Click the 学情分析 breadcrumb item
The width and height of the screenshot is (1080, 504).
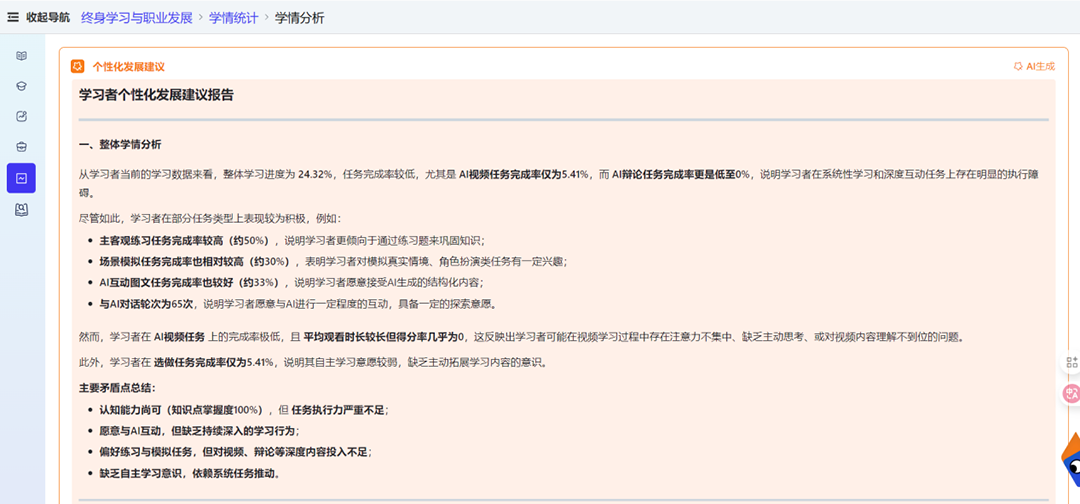(300, 18)
